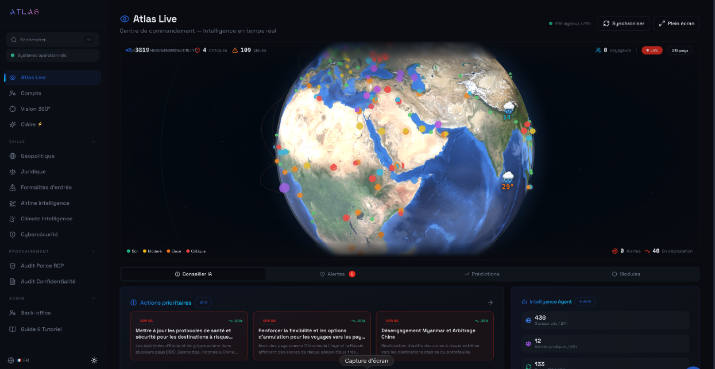Collapse the VEILLE sidebar section

[93, 142]
